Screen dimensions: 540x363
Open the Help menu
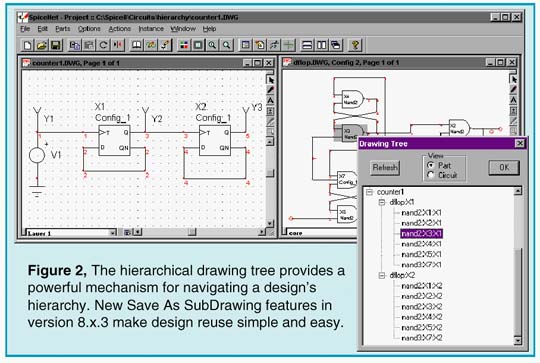click(x=209, y=29)
